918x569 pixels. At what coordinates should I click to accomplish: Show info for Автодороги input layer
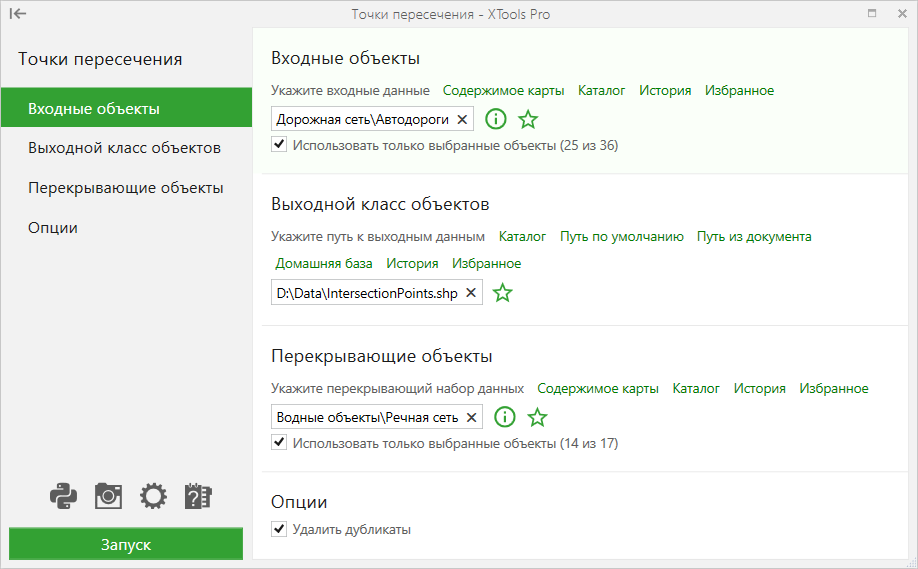(496, 119)
